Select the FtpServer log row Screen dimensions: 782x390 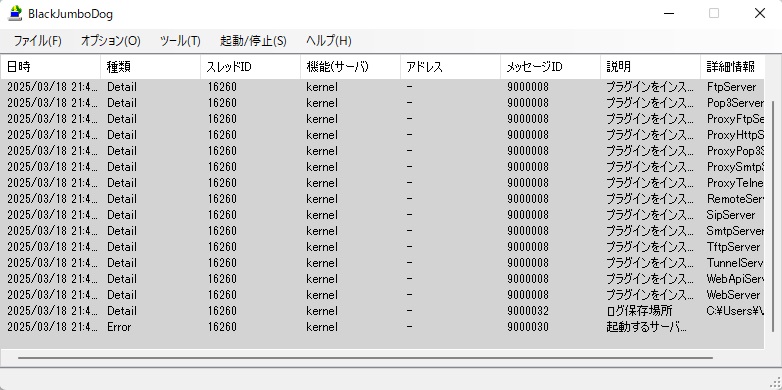click(x=382, y=87)
